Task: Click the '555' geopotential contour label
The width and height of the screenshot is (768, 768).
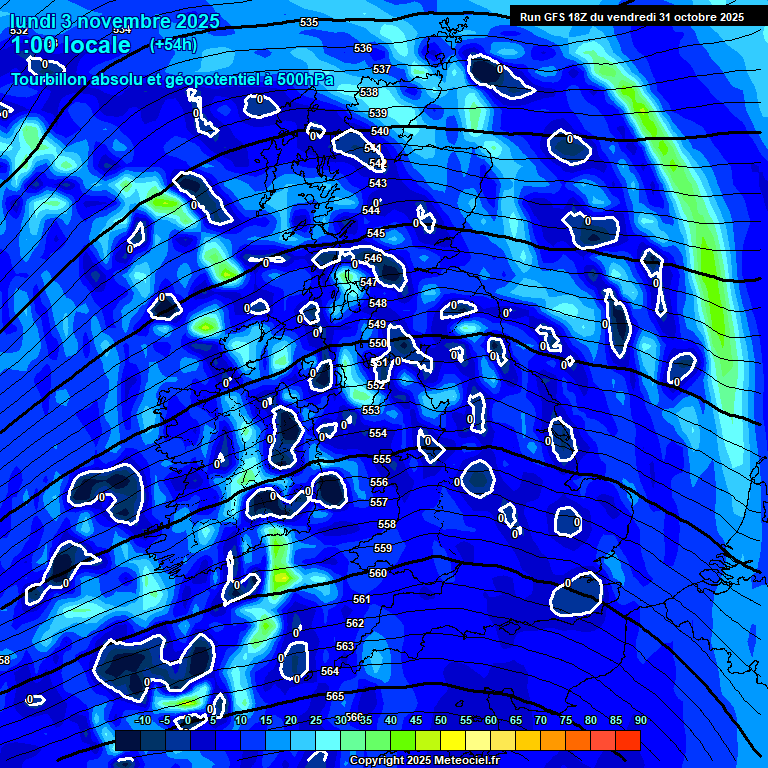Action: click(382, 459)
